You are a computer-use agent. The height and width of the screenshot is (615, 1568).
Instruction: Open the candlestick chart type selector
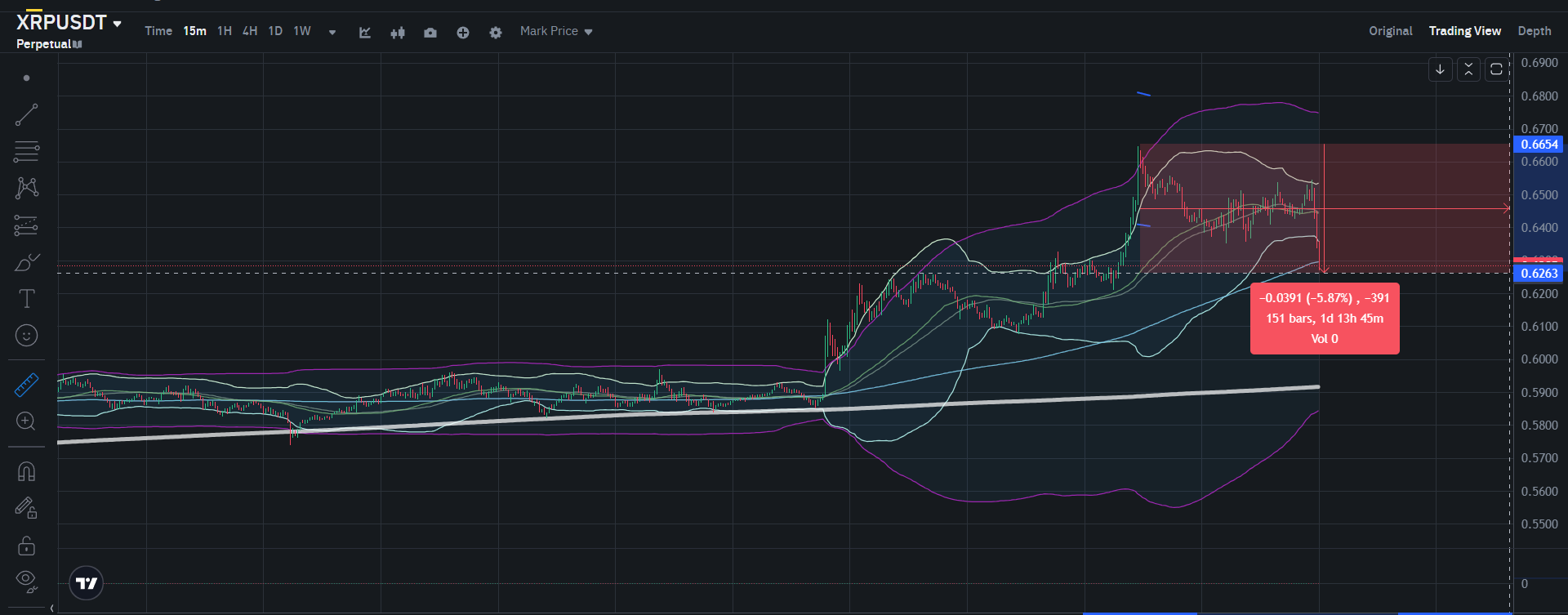click(398, 33)
